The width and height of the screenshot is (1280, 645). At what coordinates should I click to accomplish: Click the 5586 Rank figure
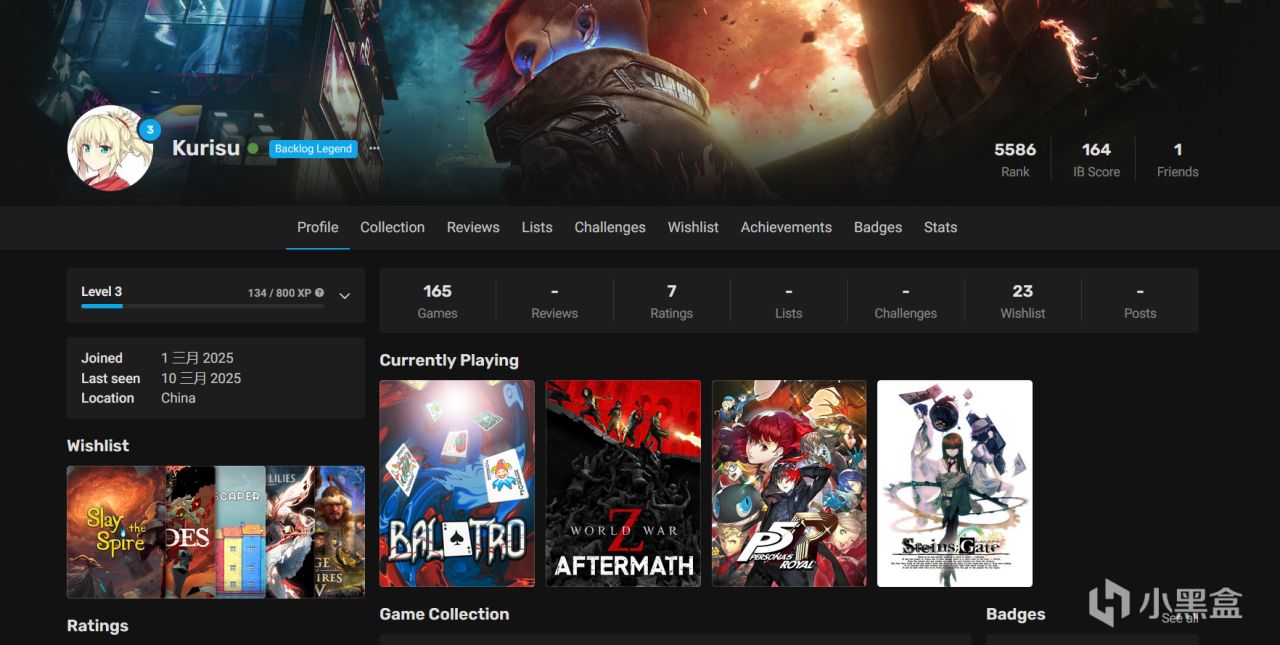[x=1015, y=159]
